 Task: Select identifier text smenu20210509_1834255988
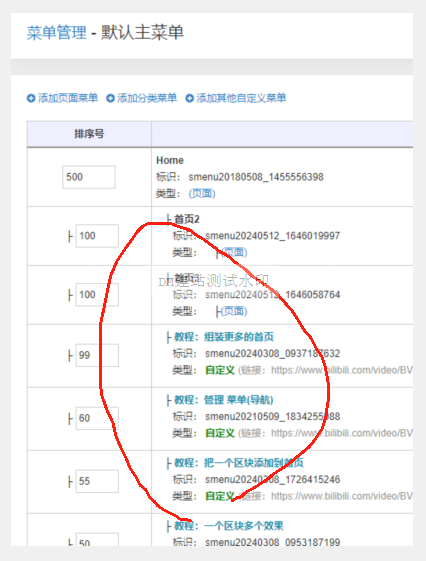click(x=273, y=416)
